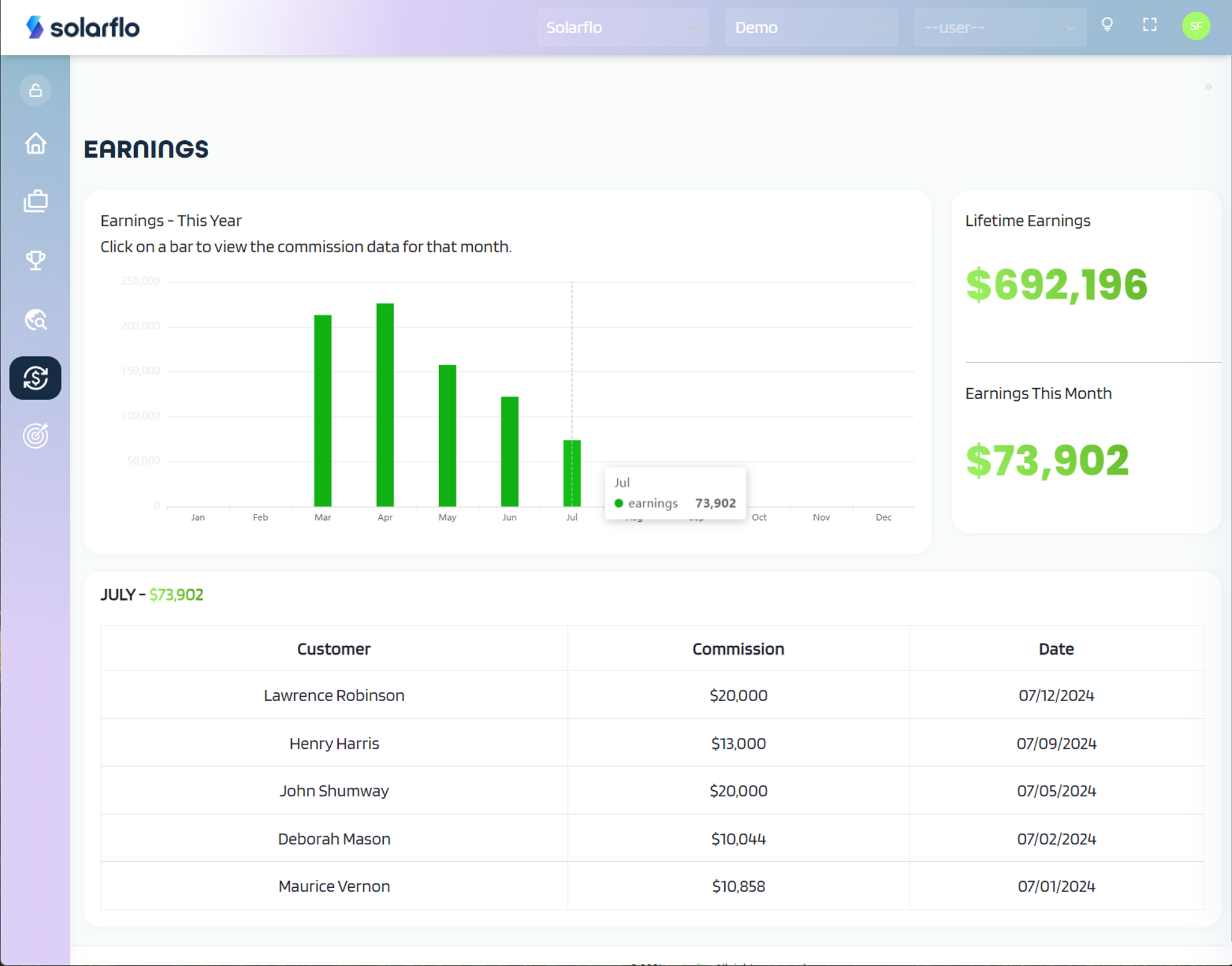The image size is (1232, 966).
Task: Select the earnings dollar sidebar icon
Action: (35, 378)
